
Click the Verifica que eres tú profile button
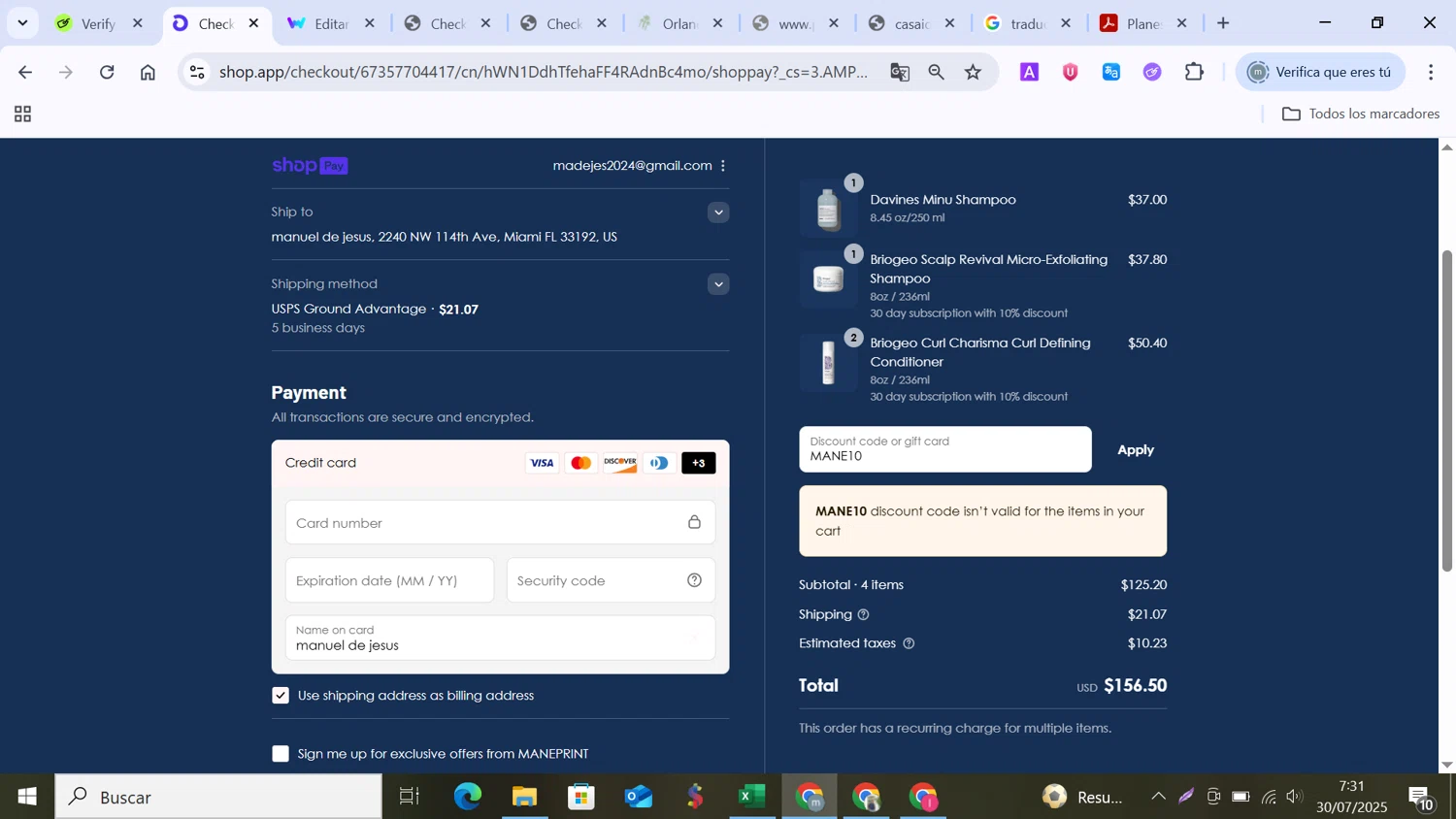(1320, 72)
